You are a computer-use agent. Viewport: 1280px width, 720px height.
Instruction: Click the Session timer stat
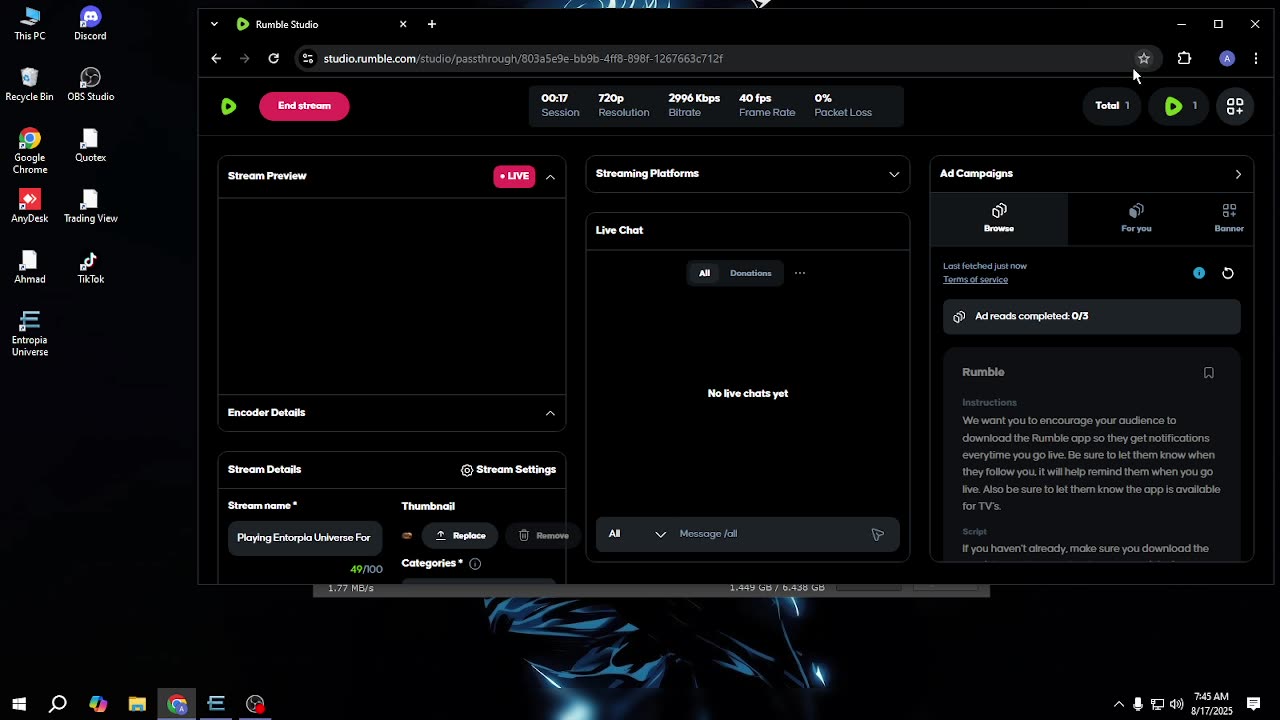[x=560, y=106]
